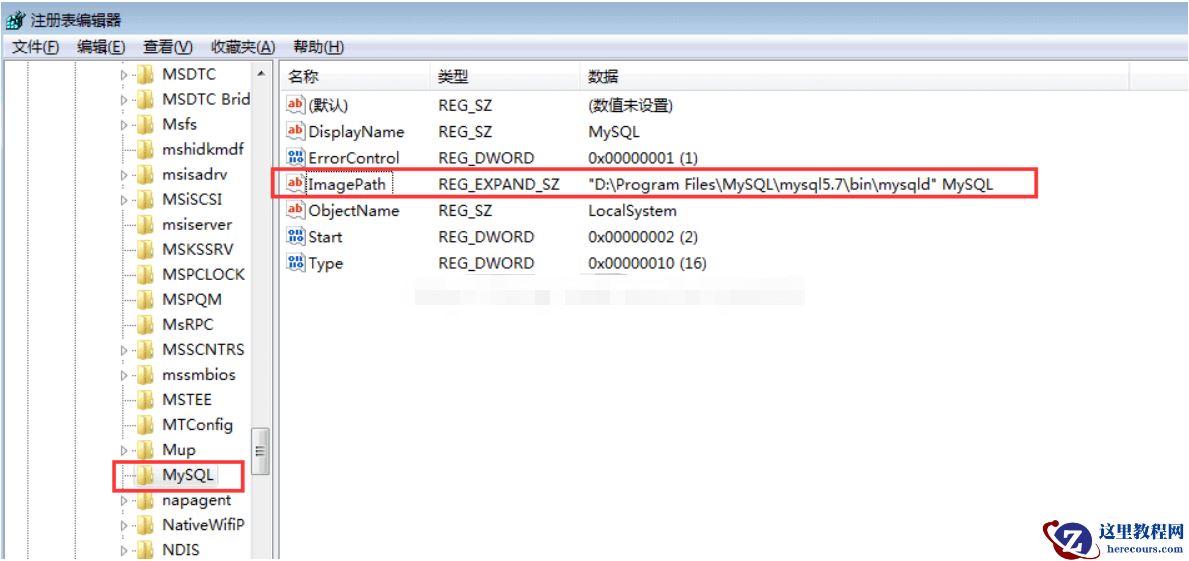Expand the NDIS tree node
Screen dimensions: 1189x561
[x=124, y=550]
